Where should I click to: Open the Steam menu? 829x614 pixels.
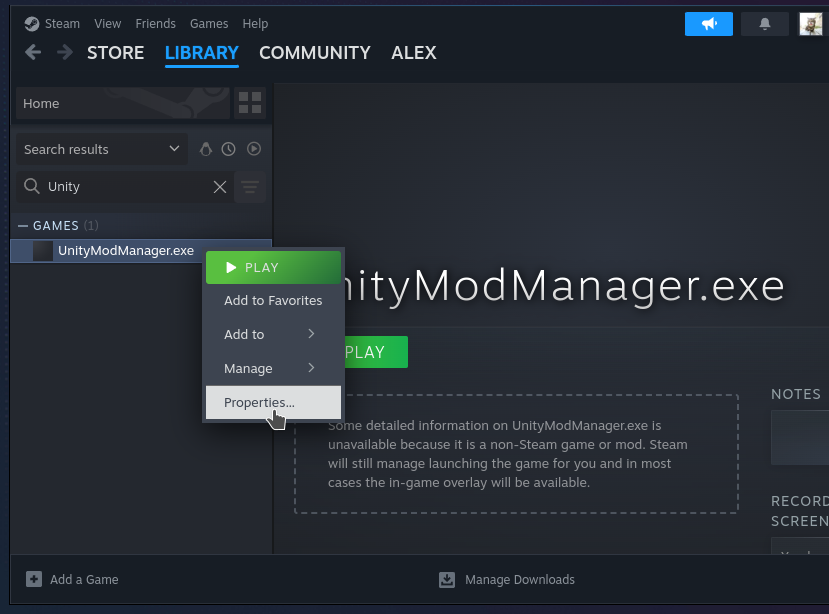coord(62,24)
